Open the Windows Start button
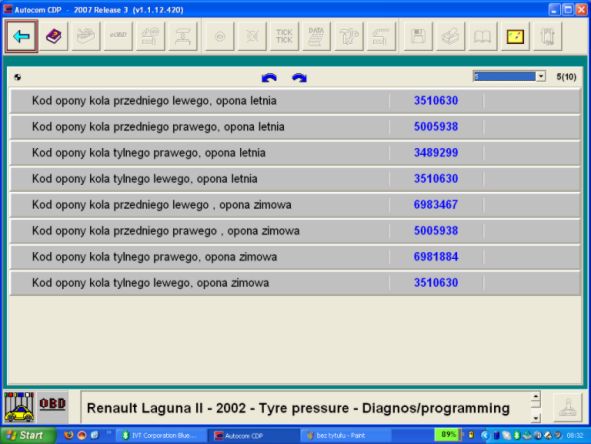591x444 pixels. [27, 435]
